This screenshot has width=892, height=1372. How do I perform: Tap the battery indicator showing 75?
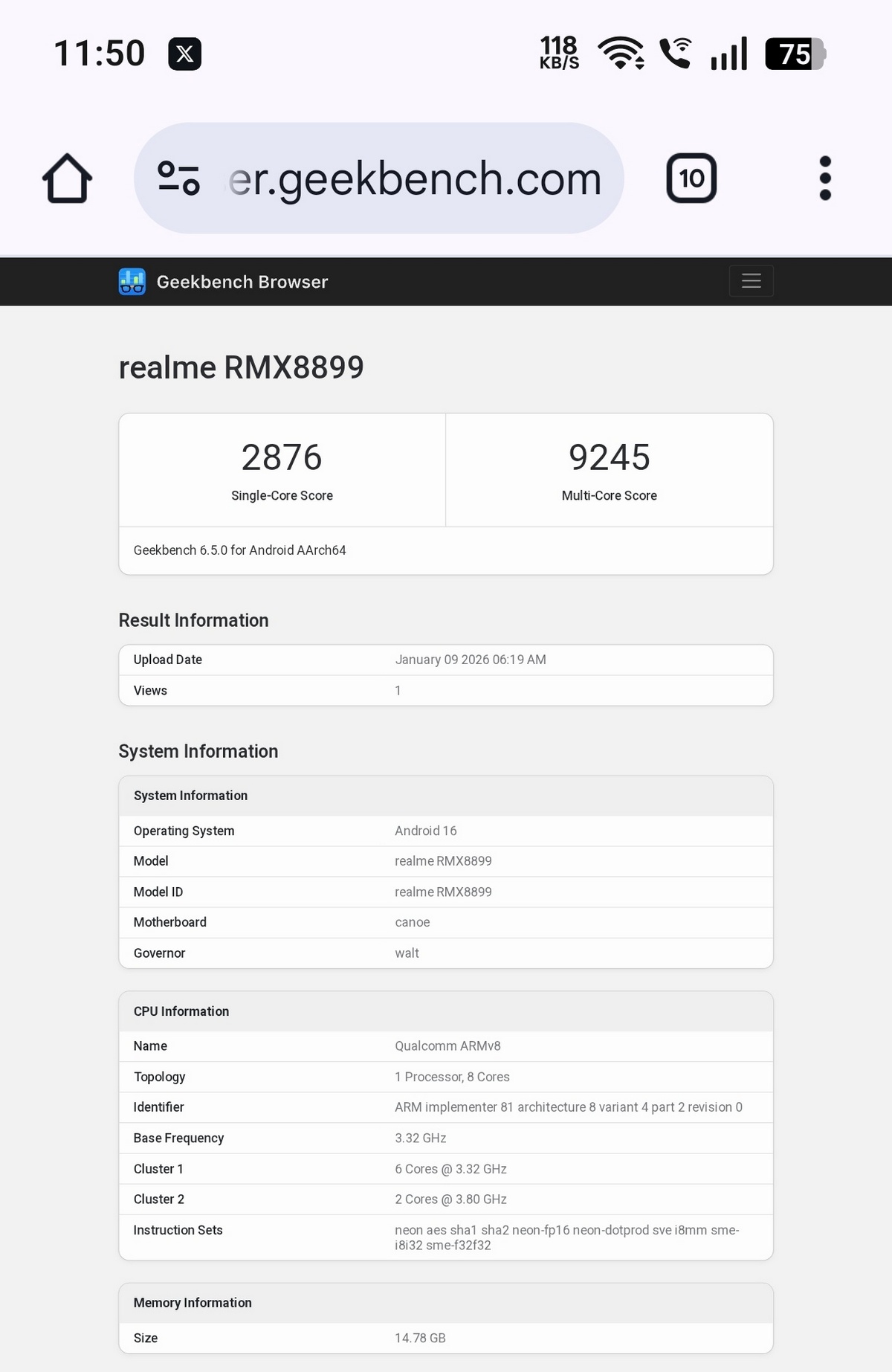pos(795,54)
